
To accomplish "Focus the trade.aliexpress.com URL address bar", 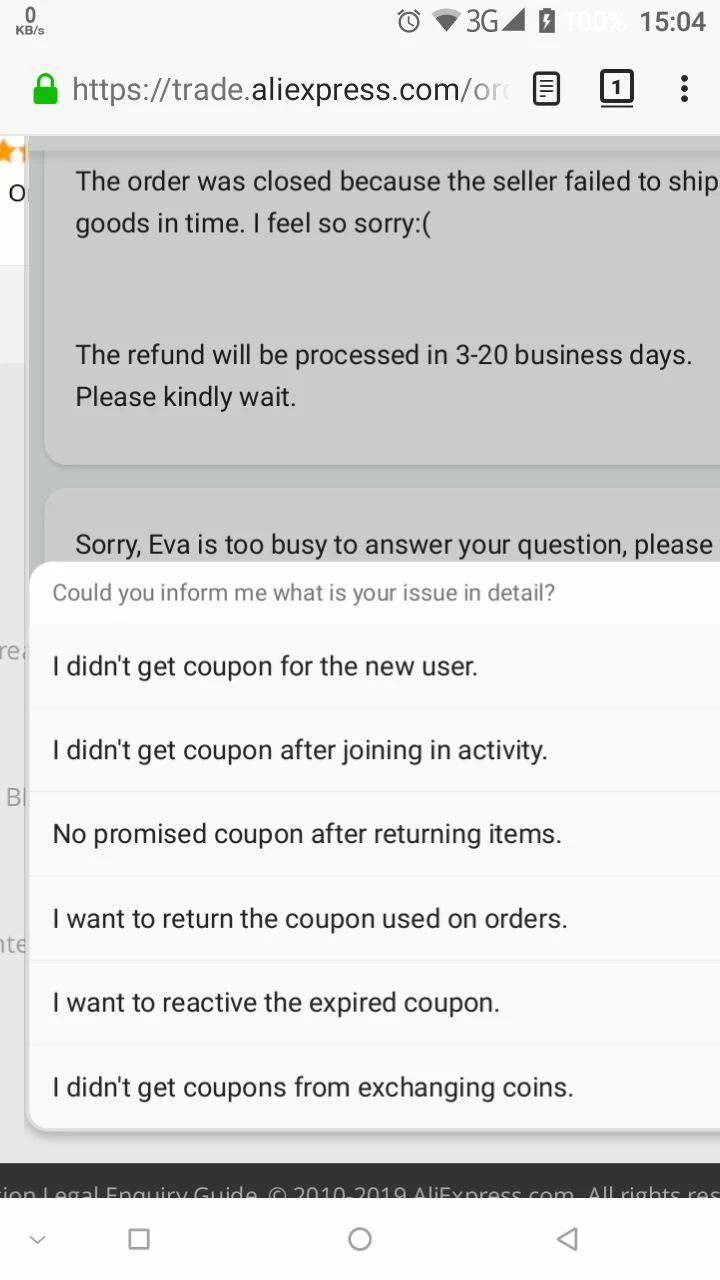I will [x=290, y=90].
